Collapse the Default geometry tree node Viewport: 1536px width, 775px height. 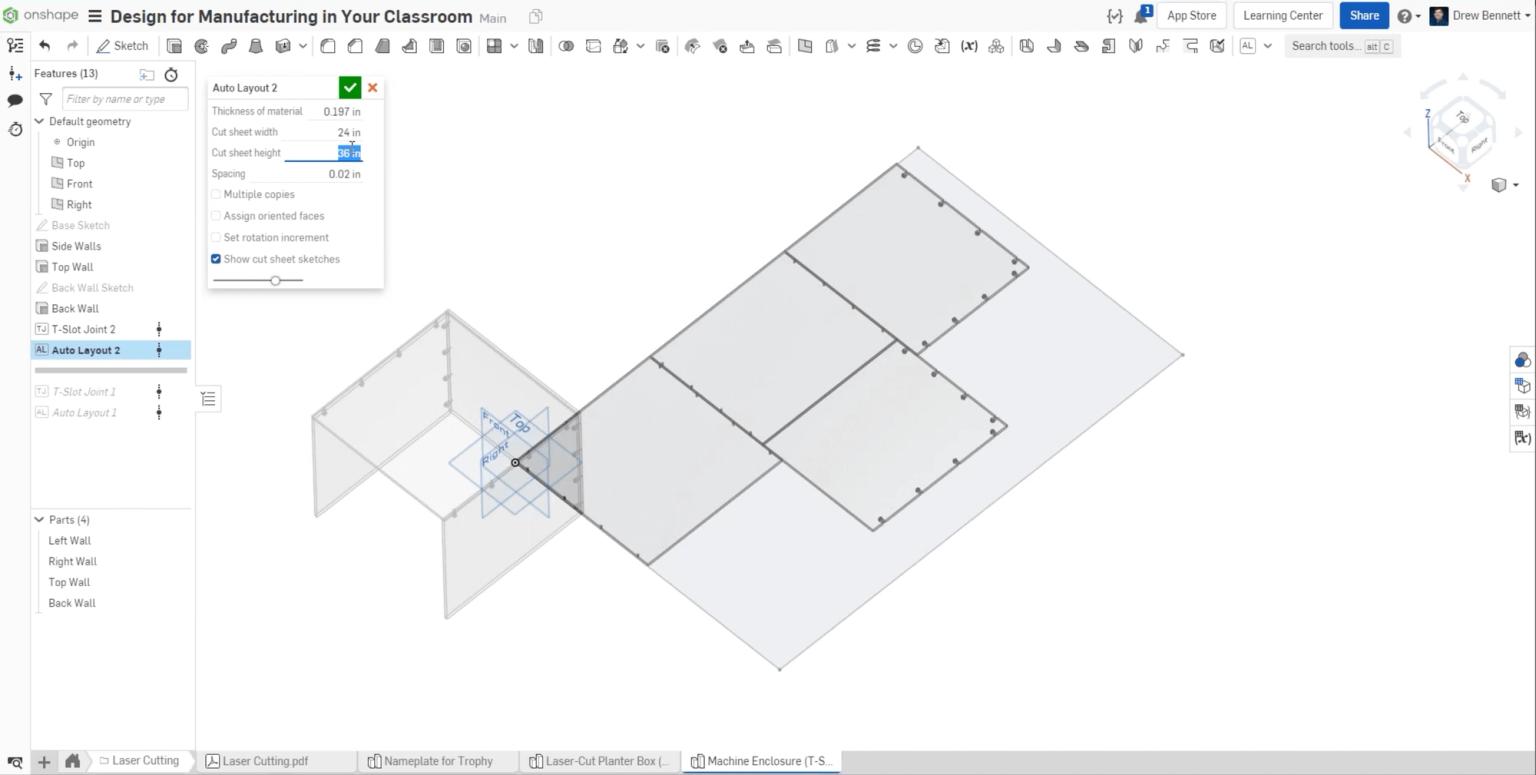(x=38, y=121)
